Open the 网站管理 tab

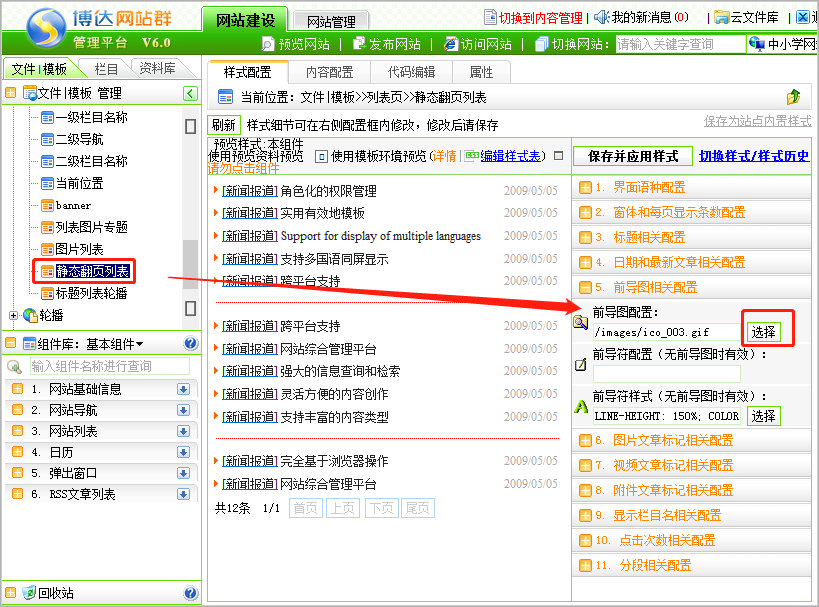tap(332, 21)
